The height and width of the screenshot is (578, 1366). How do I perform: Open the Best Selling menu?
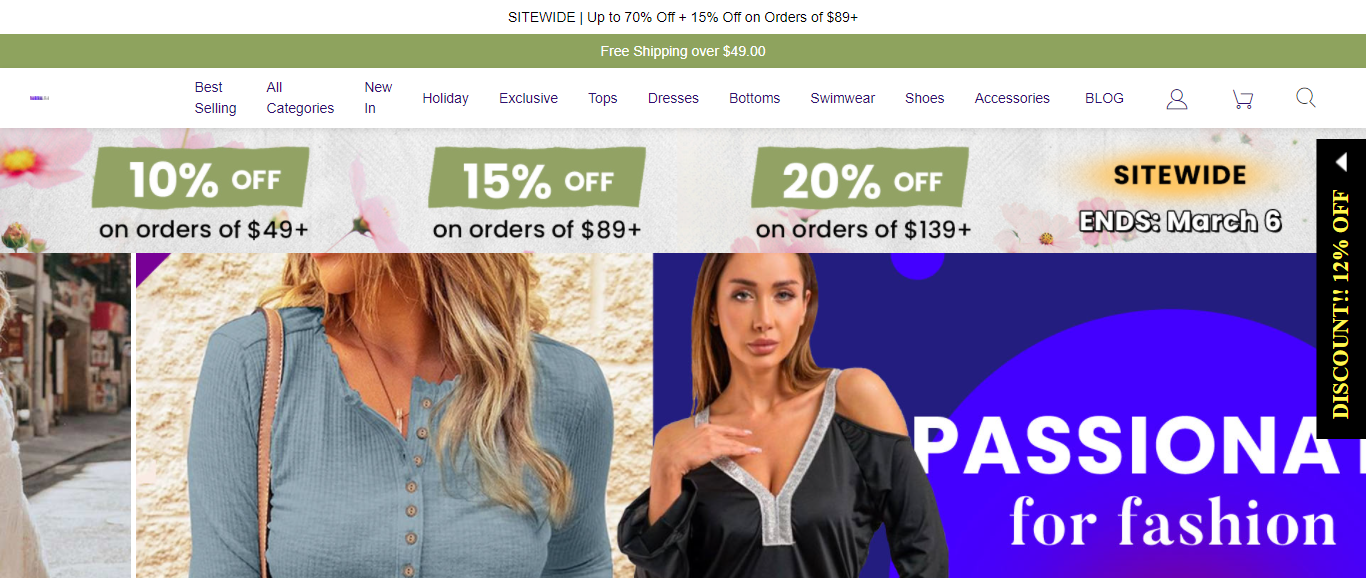215,98
